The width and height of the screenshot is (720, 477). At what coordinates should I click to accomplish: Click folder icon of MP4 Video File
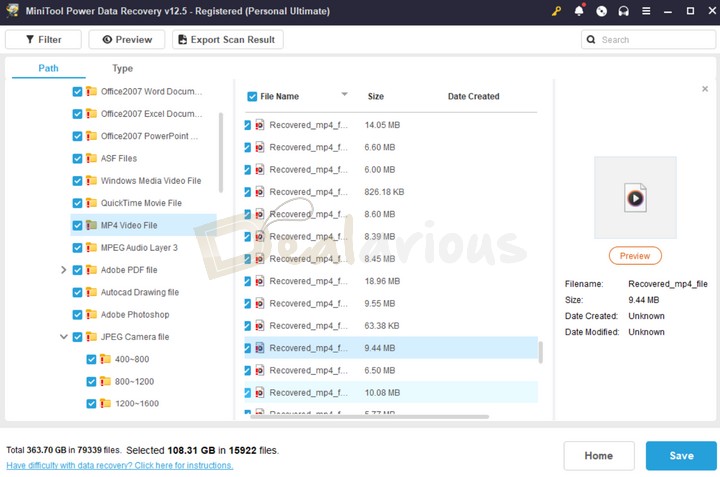click(x=91, y=225)
